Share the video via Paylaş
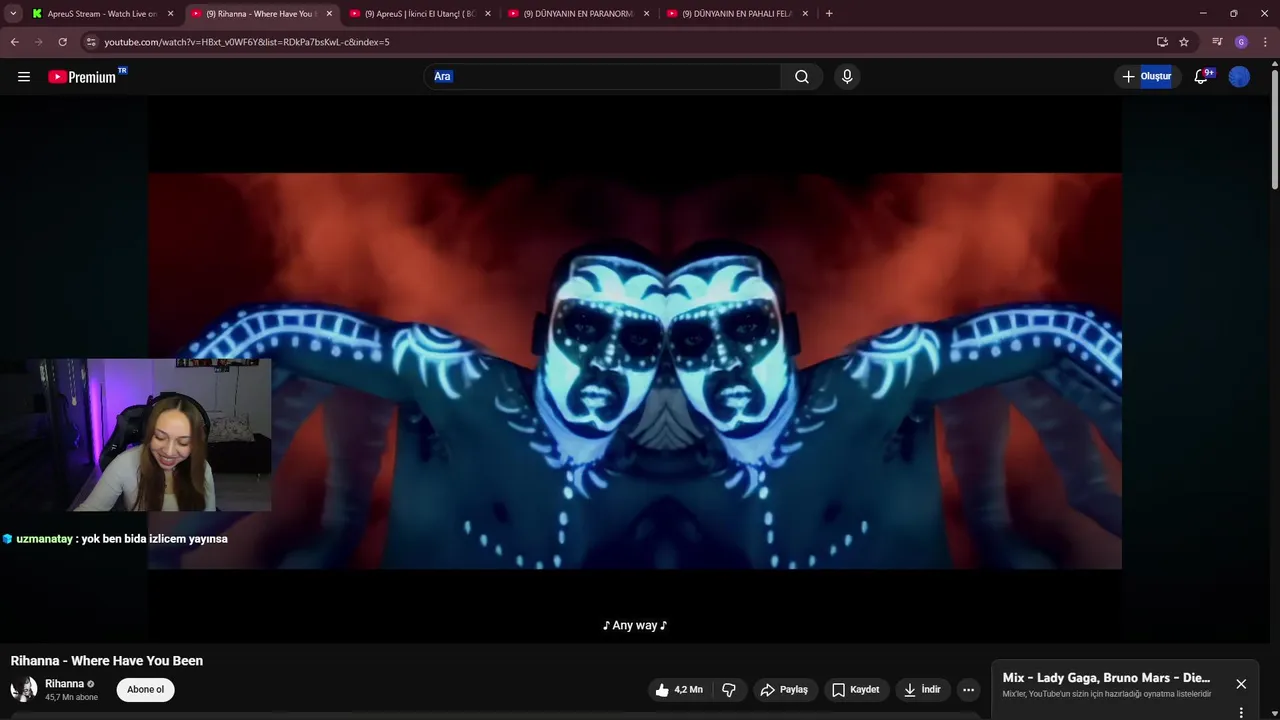This screenshot has height=720, width=1280. [784, 690]
